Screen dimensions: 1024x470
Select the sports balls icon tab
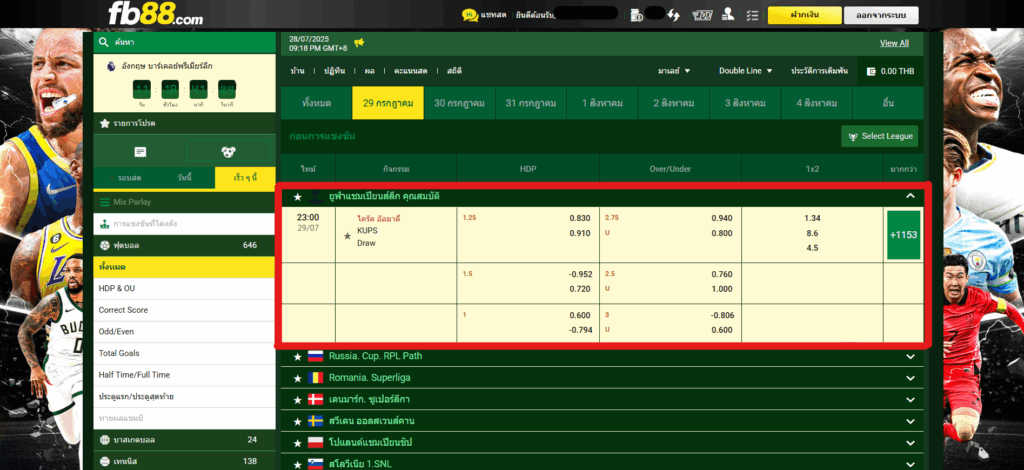(229, 151)
